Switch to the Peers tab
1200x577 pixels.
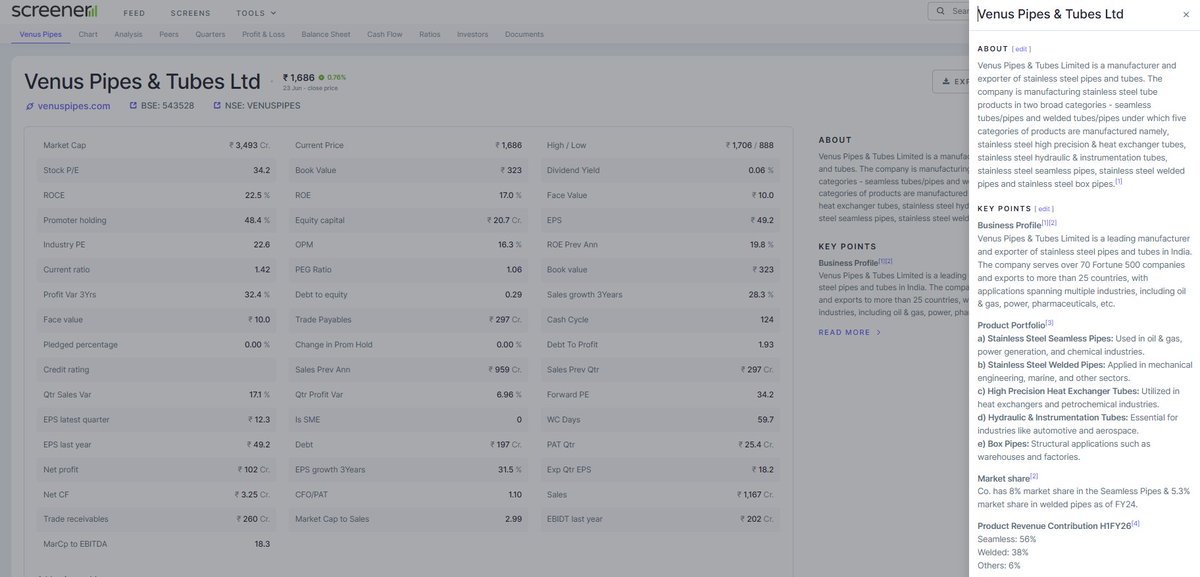(168, 34)
